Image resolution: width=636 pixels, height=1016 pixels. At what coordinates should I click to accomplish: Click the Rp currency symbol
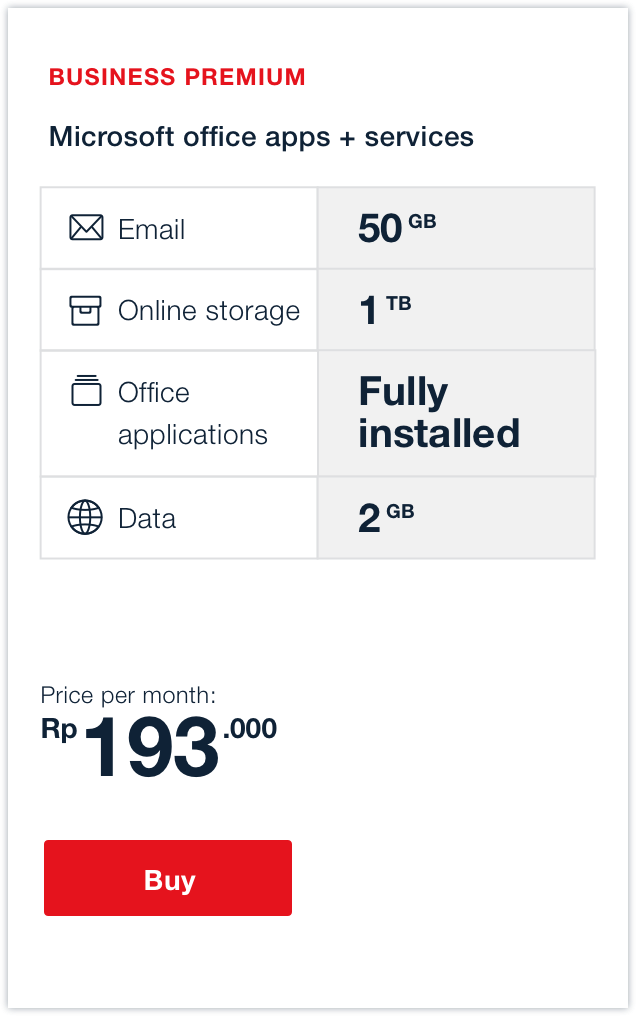click(x=59, y=730)
